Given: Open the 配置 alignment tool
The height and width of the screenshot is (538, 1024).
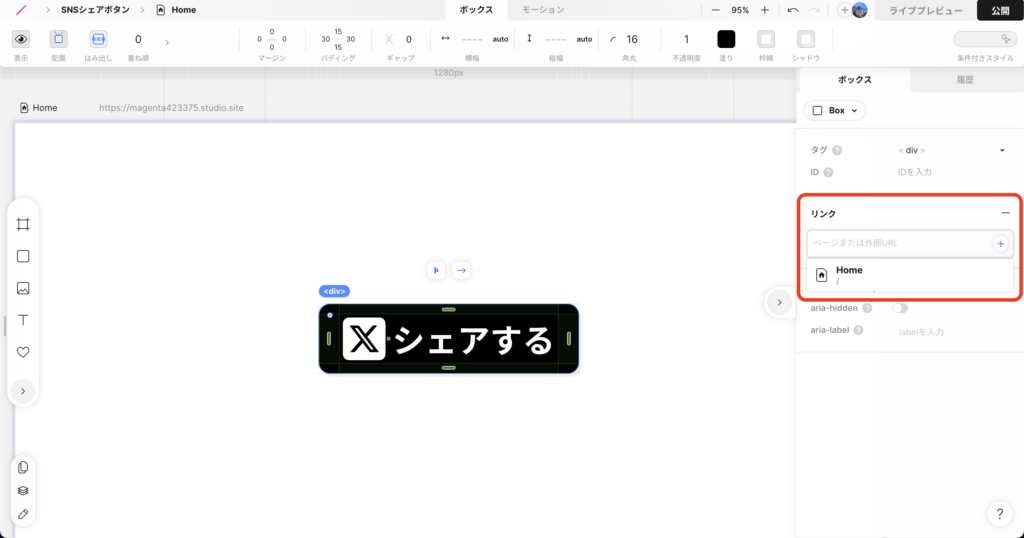Looking at the screenshot, I should tap(59, 39).
